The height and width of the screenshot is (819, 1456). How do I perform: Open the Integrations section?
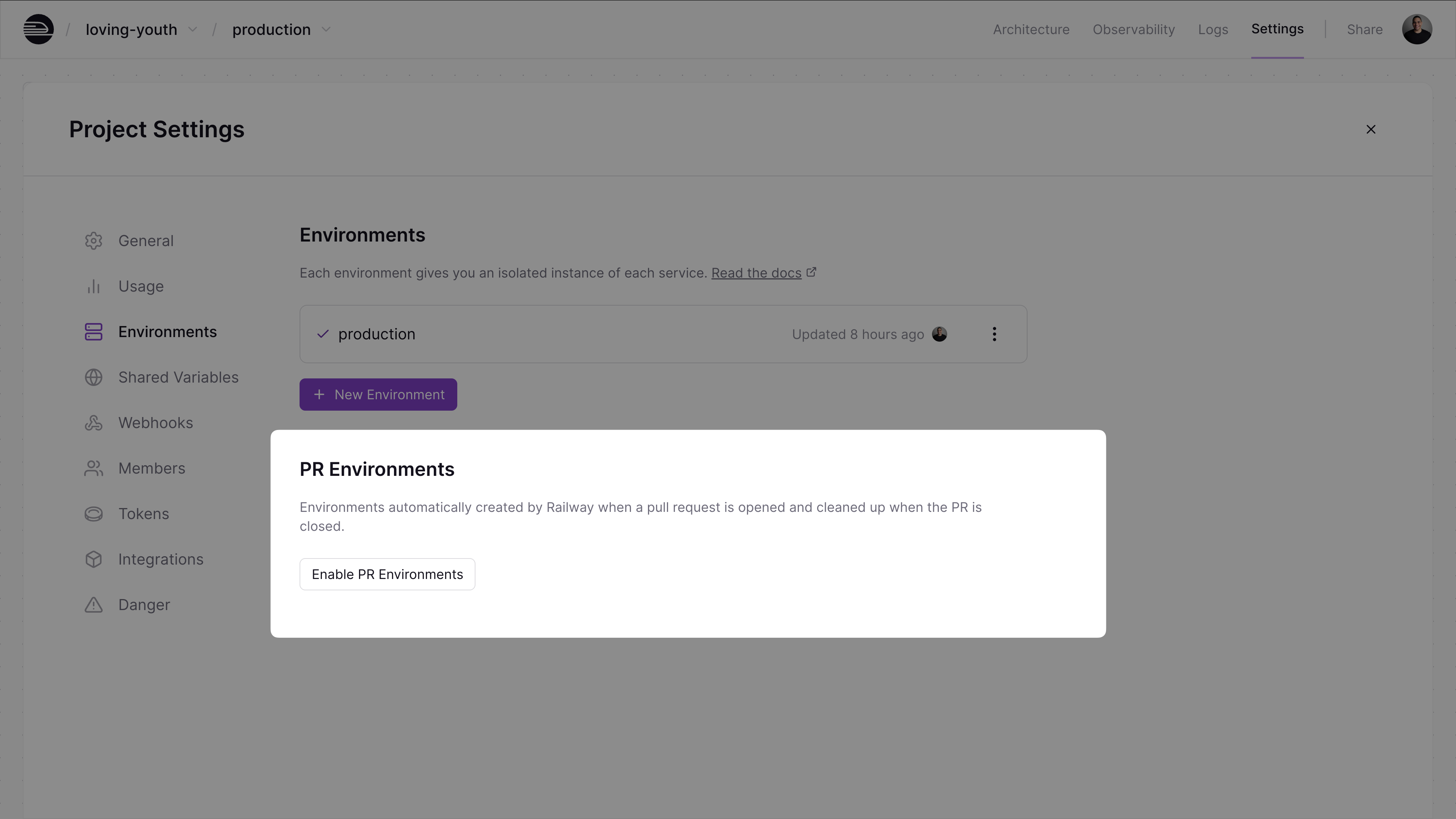coord(160,559)
